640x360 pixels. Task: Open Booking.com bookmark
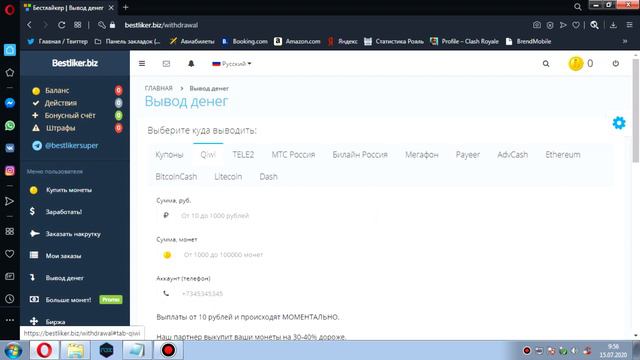click(x=244, y=41)
